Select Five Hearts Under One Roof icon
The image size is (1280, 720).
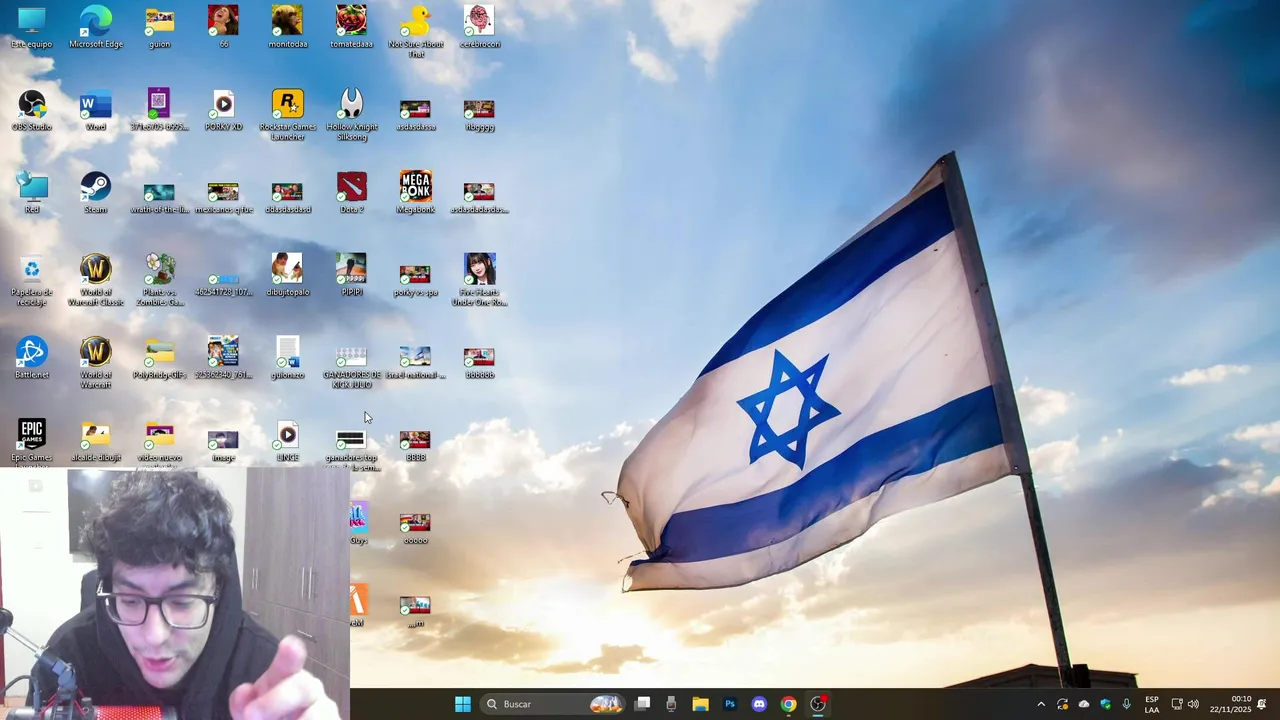pyautogui.click(x=479, y=281)
